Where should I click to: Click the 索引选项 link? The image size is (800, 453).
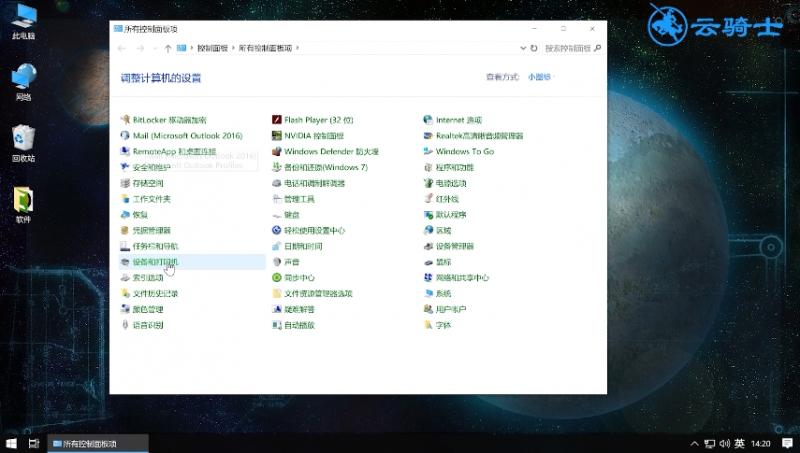pyautogui.click(x=148, y=278)
